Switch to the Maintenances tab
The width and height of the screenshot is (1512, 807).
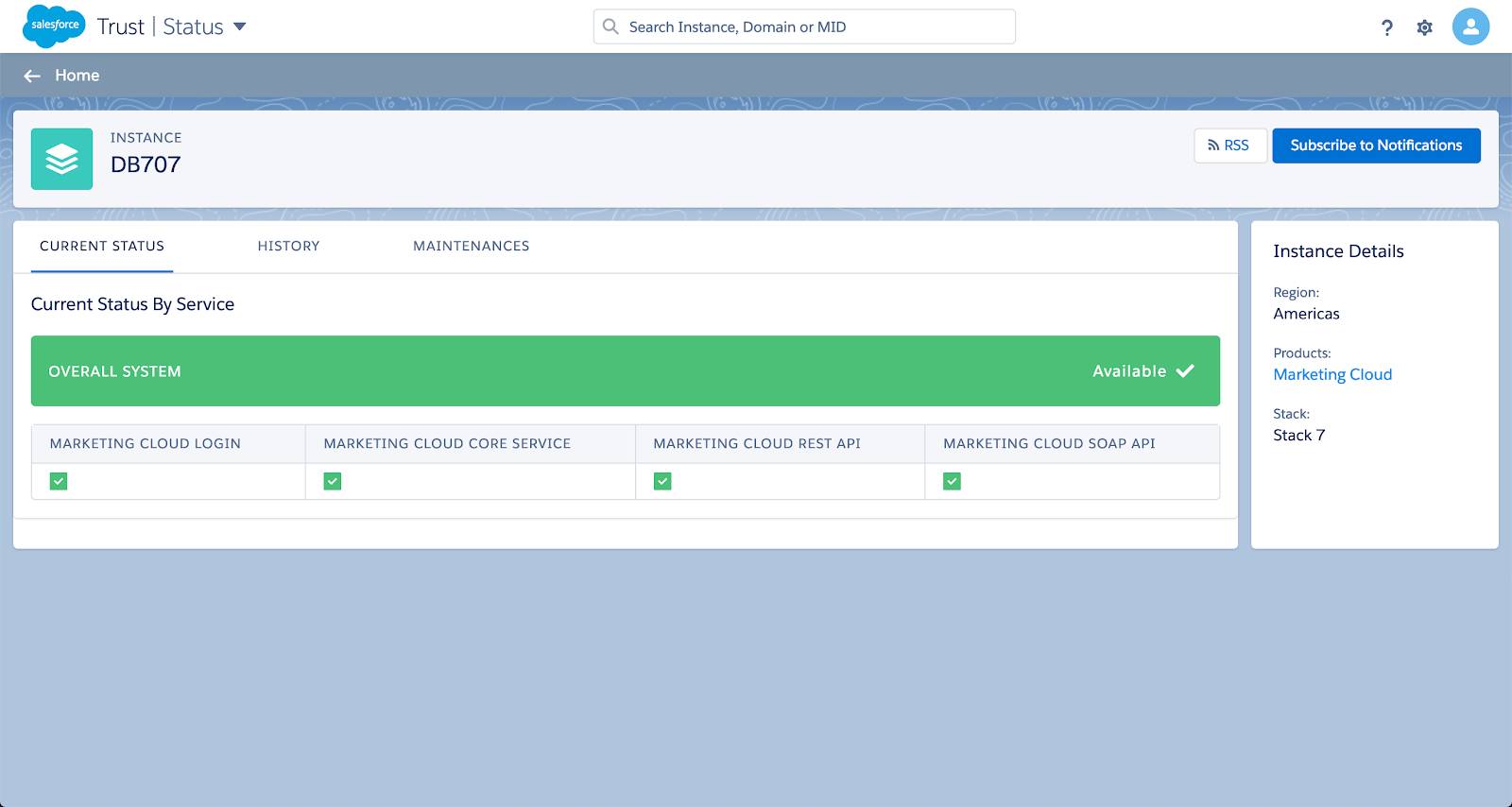point(471,246)
